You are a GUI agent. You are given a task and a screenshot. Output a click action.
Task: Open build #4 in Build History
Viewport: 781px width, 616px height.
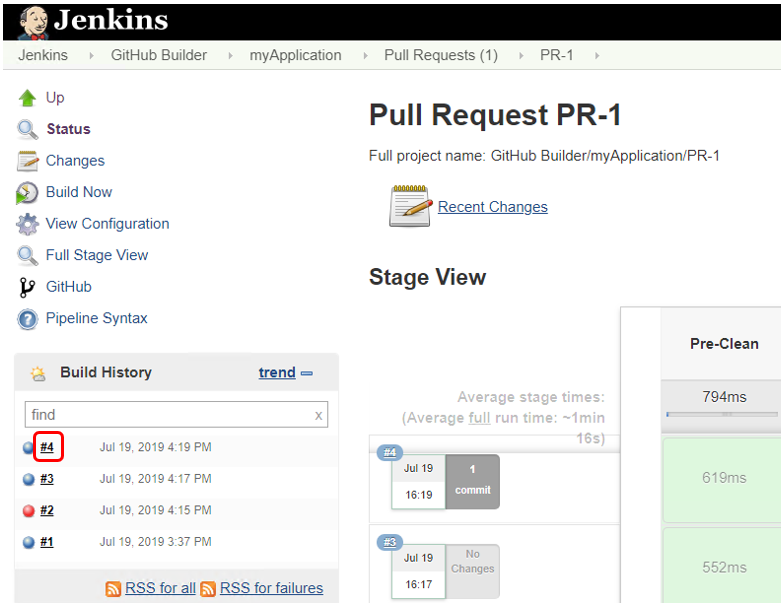tap(47, 447)
